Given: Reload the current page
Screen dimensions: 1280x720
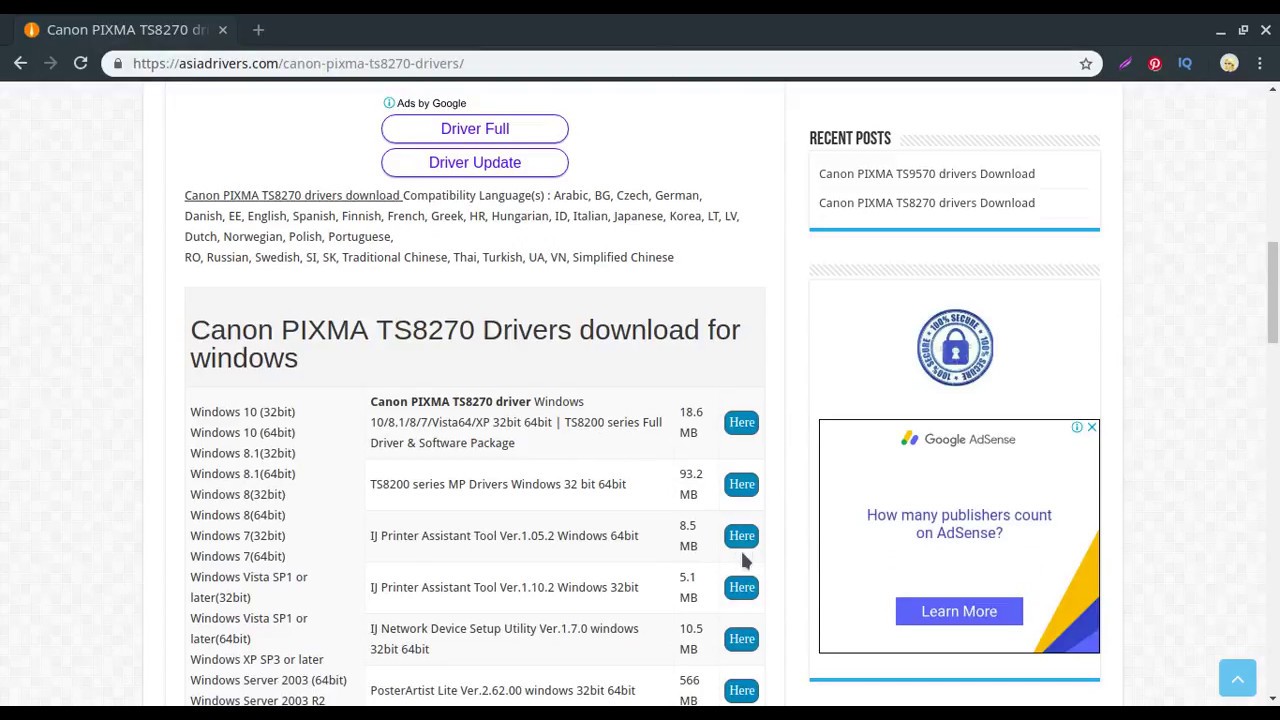Looking at the screenshot, I should pos(80,63).
